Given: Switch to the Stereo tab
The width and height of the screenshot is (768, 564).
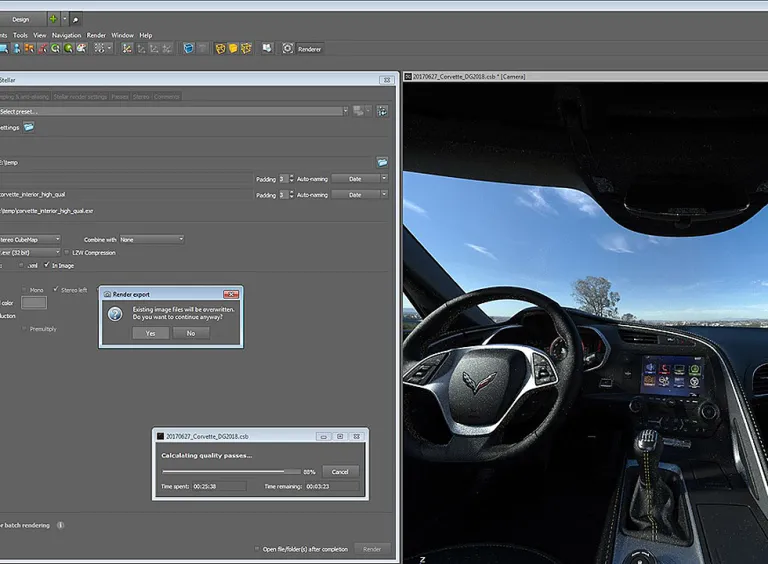Looking at the screenshot, I should (x=141, y=96).
